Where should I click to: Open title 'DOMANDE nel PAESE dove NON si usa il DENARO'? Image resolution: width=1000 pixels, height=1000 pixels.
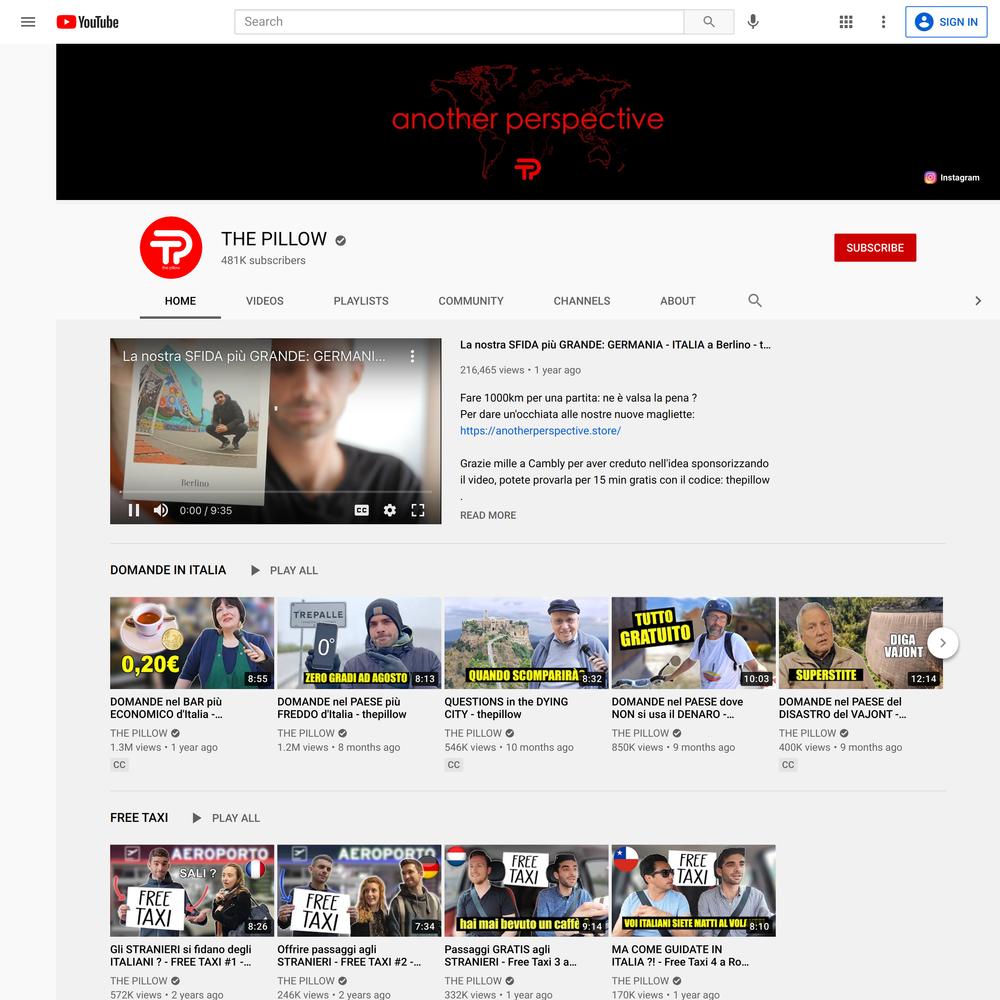pos(677,708)
